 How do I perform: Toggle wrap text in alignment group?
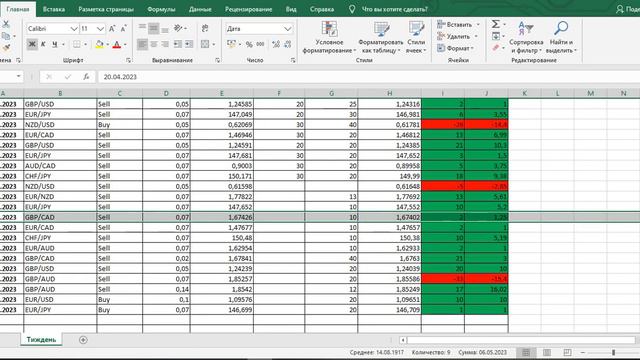coord(205,28)
